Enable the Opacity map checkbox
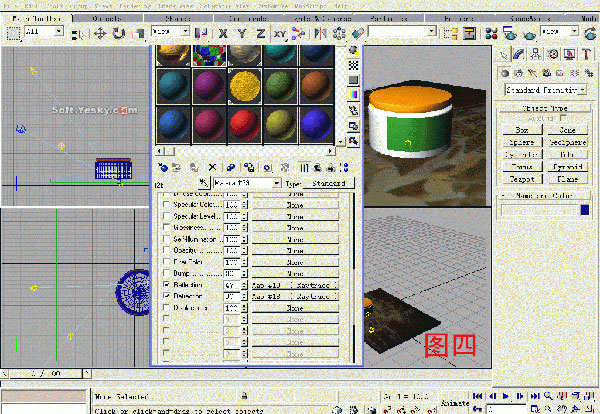 click(x=166, y=250)
